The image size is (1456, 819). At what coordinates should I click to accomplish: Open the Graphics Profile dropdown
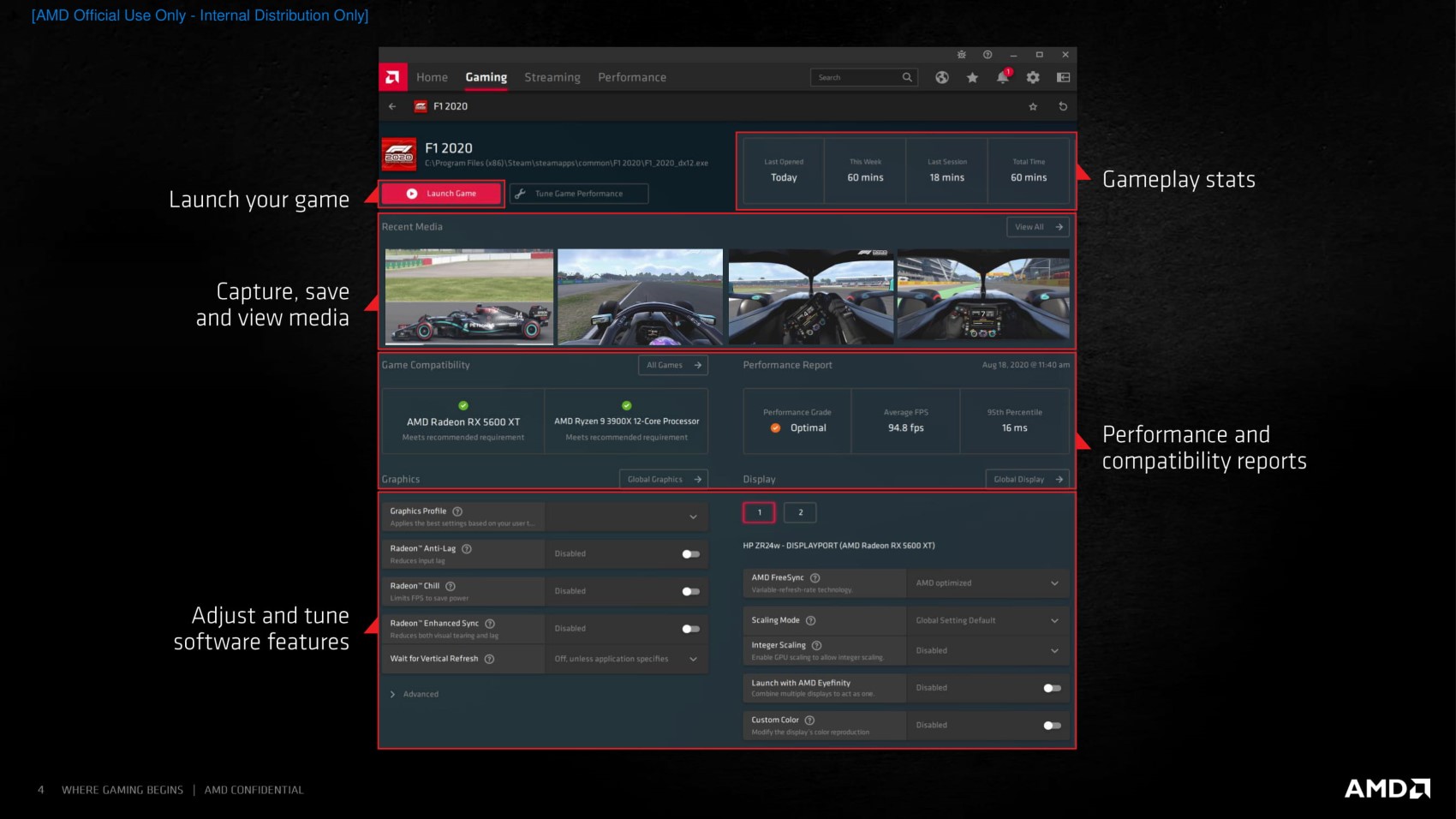627,517
